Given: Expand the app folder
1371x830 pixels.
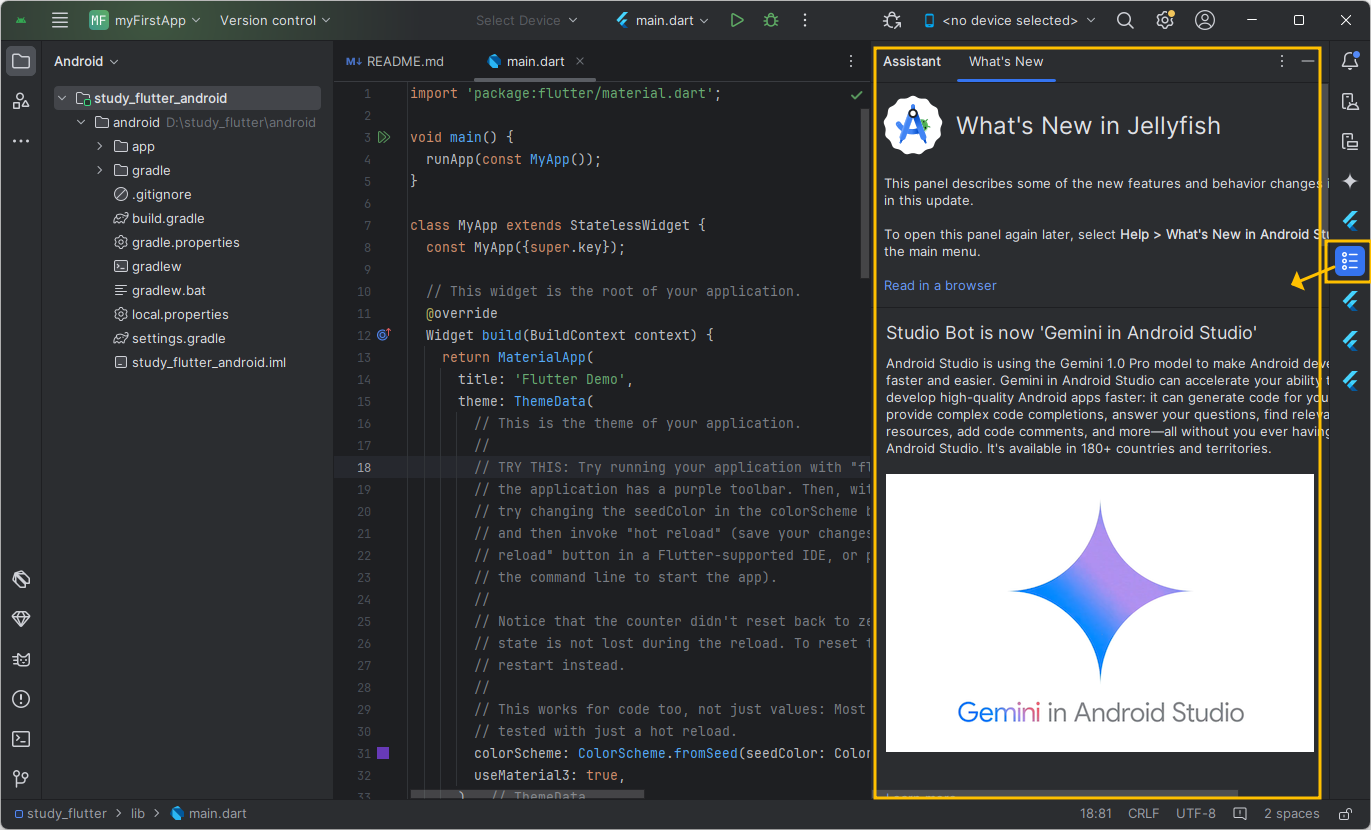Looking at the screenshot, I should click(x=100, y=146).
